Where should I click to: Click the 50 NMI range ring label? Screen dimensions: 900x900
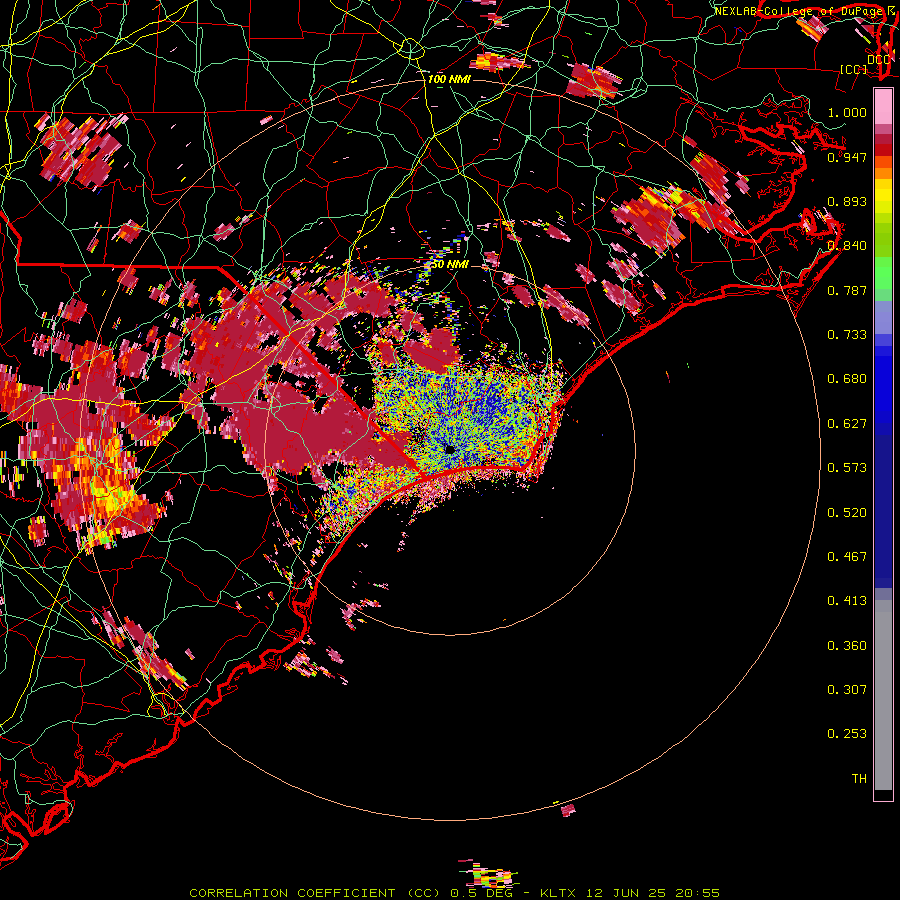pyautogui.click(x=450, y=265)
